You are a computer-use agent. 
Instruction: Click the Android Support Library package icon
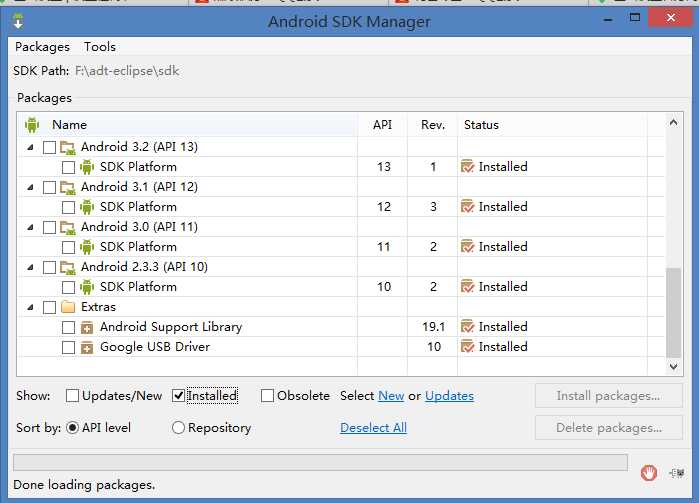point(87,328)
